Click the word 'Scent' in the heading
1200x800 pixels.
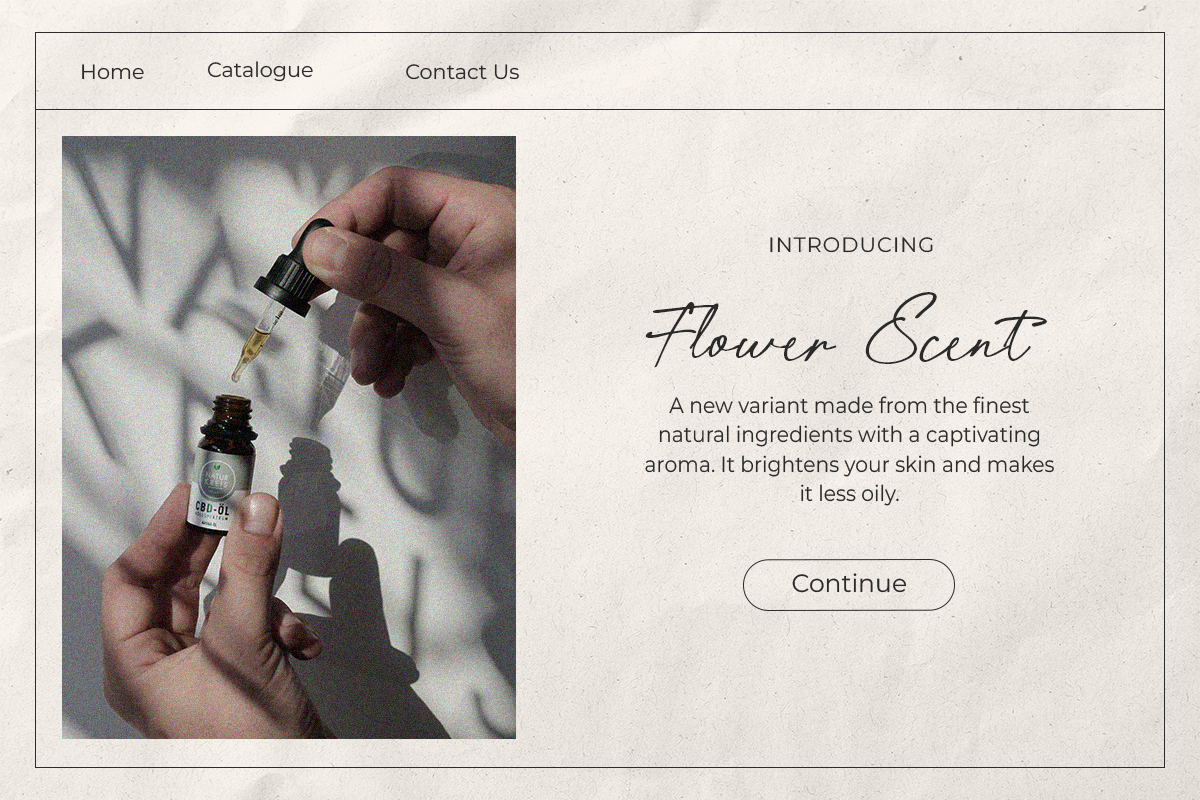coord(955,331)
